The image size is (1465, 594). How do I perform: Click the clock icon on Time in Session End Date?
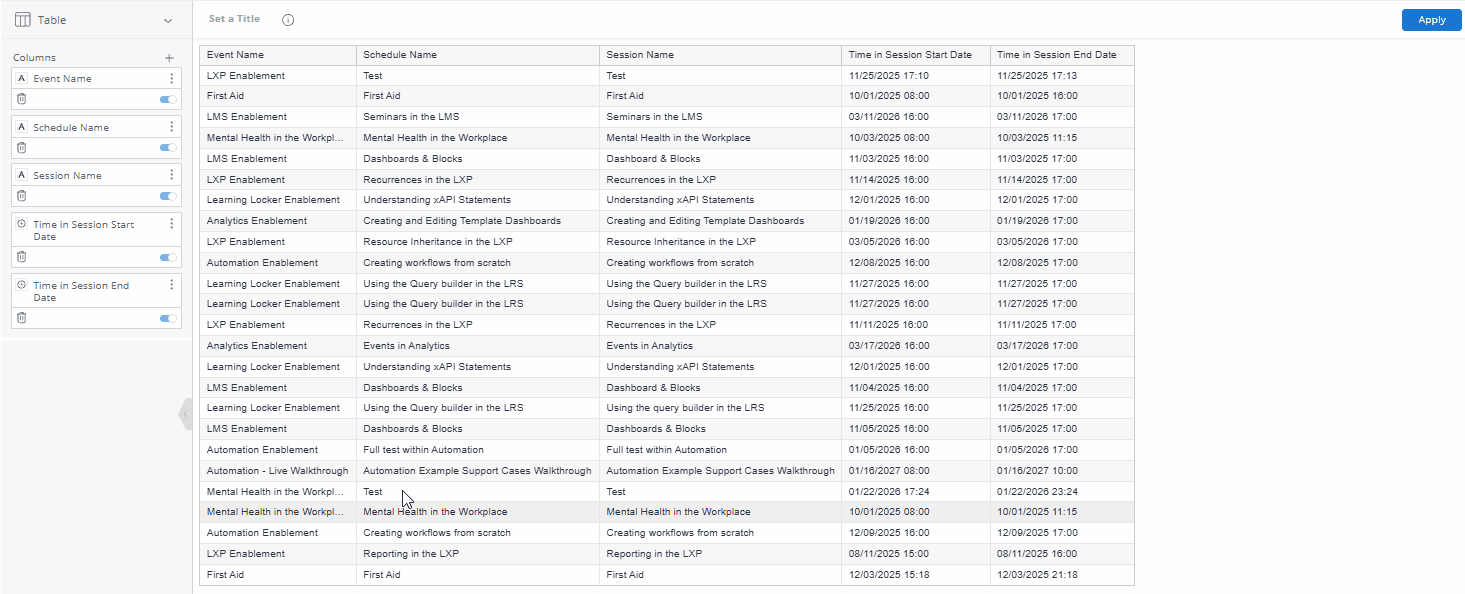pyautogui.click(x=20, y=285)
